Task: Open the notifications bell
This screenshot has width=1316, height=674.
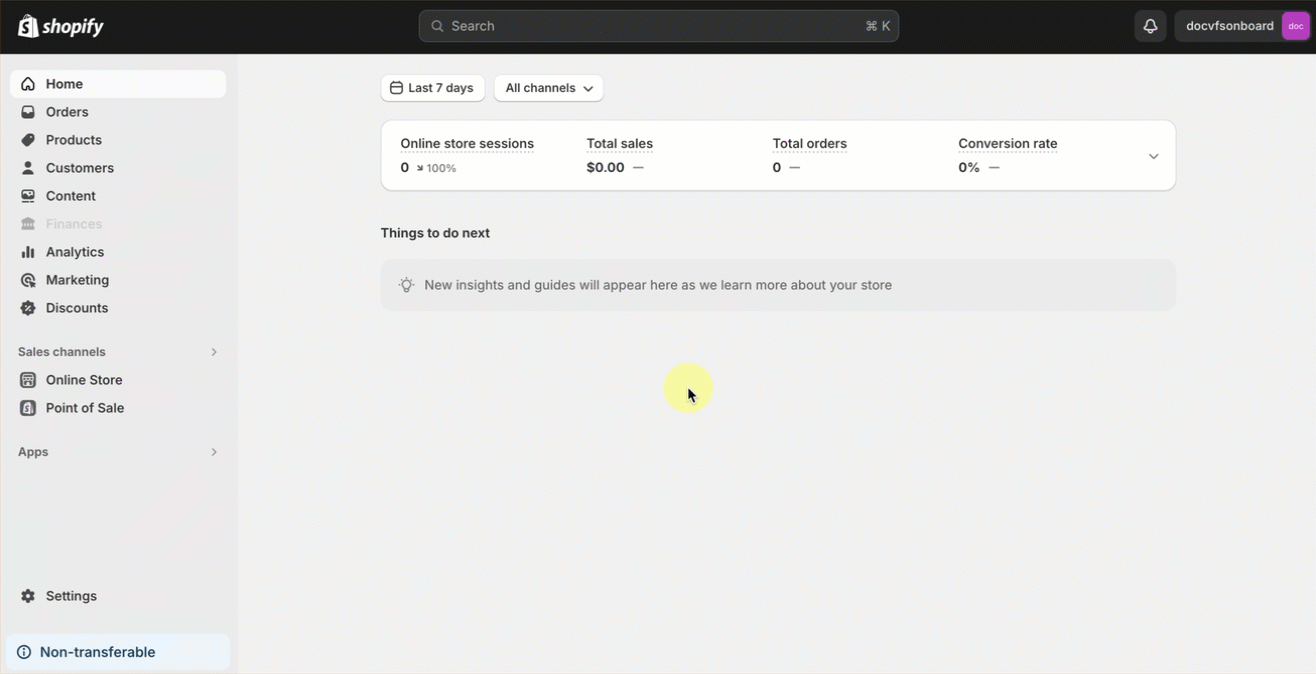Action: (1150, 26)
